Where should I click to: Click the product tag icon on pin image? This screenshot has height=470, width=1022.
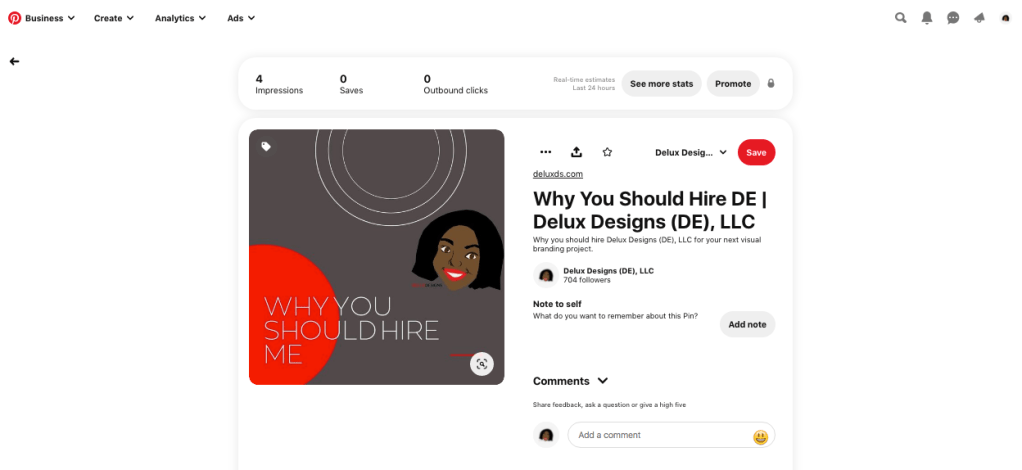(266, 147)
